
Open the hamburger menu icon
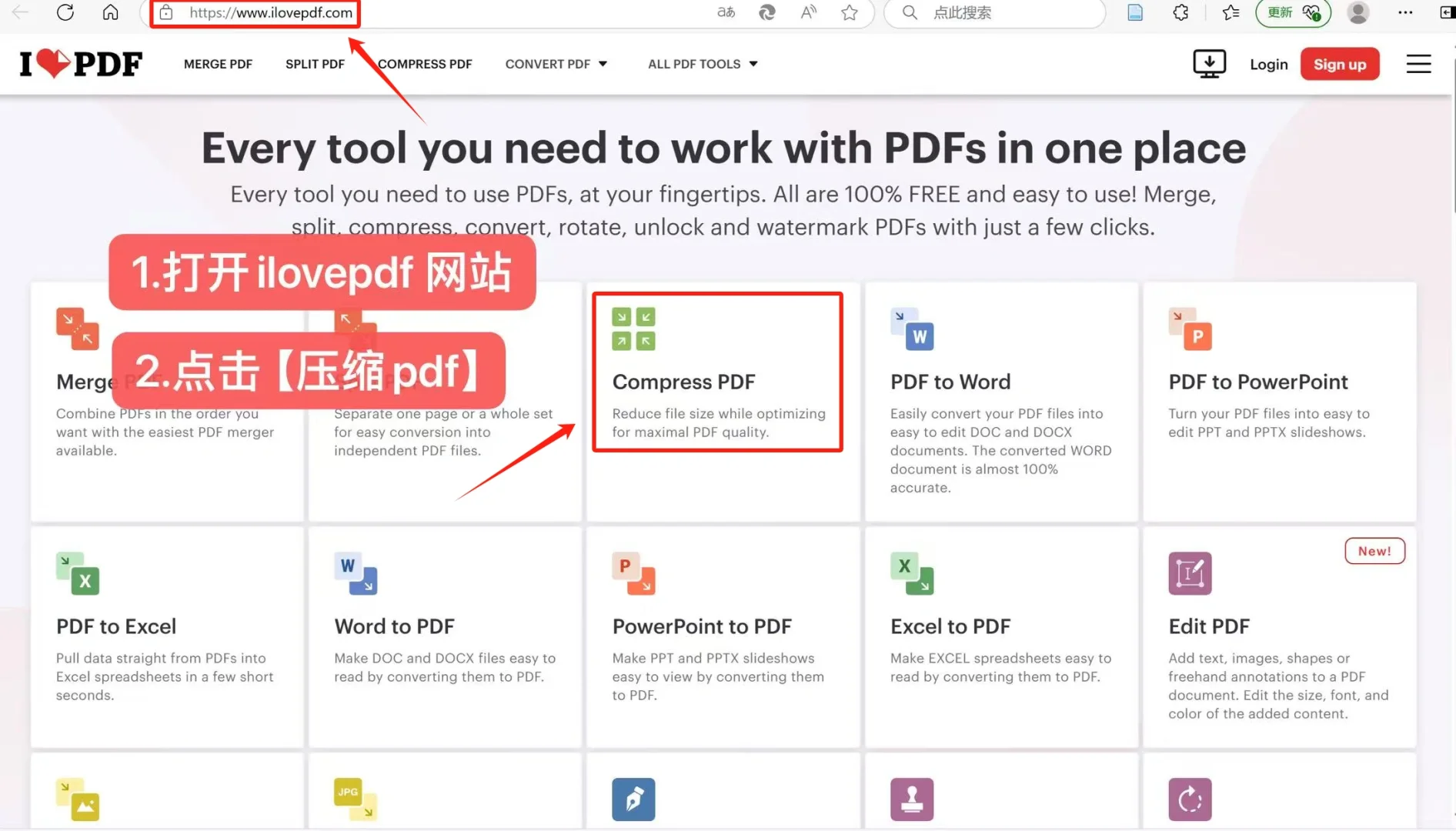[1418, 64]
